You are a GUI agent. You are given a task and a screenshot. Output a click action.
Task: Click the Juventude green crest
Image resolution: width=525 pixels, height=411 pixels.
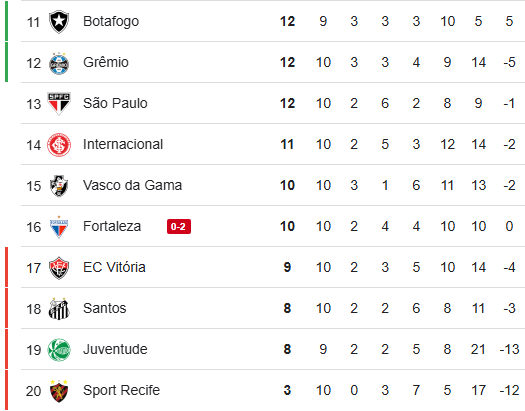point(59,350)
